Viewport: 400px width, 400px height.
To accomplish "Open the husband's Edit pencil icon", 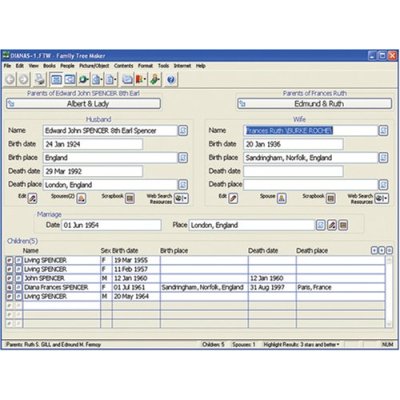I will tap(32, 198).
